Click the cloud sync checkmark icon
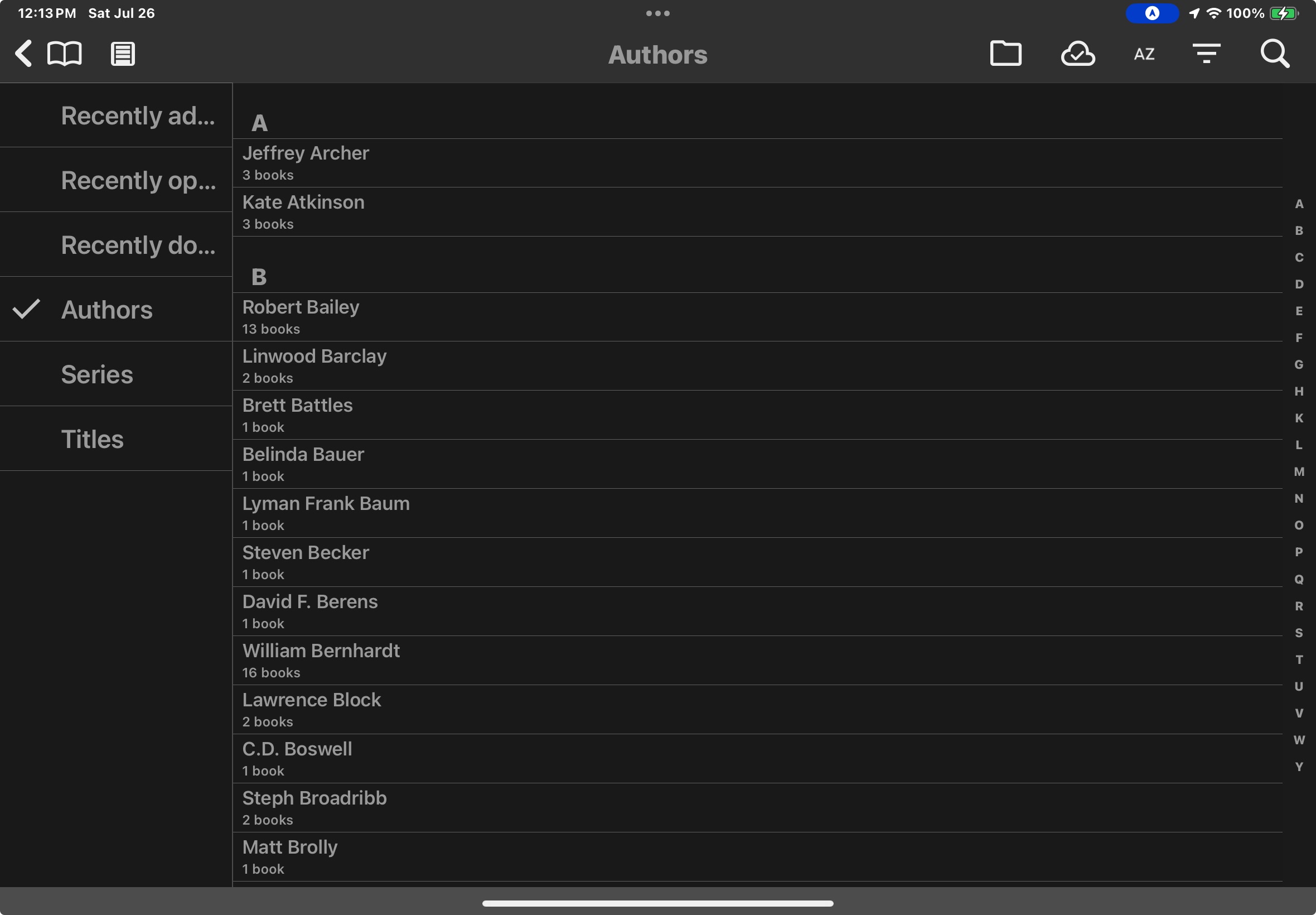Viewport: 1316px width, 915px height. coord(1078,54)
